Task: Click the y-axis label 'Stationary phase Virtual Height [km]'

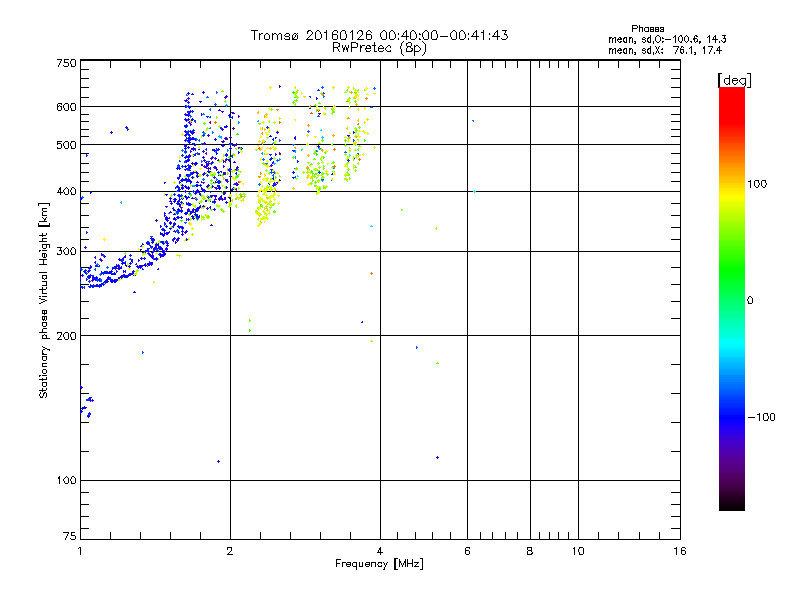Action: pyautogui.click(x=44, y=301)
